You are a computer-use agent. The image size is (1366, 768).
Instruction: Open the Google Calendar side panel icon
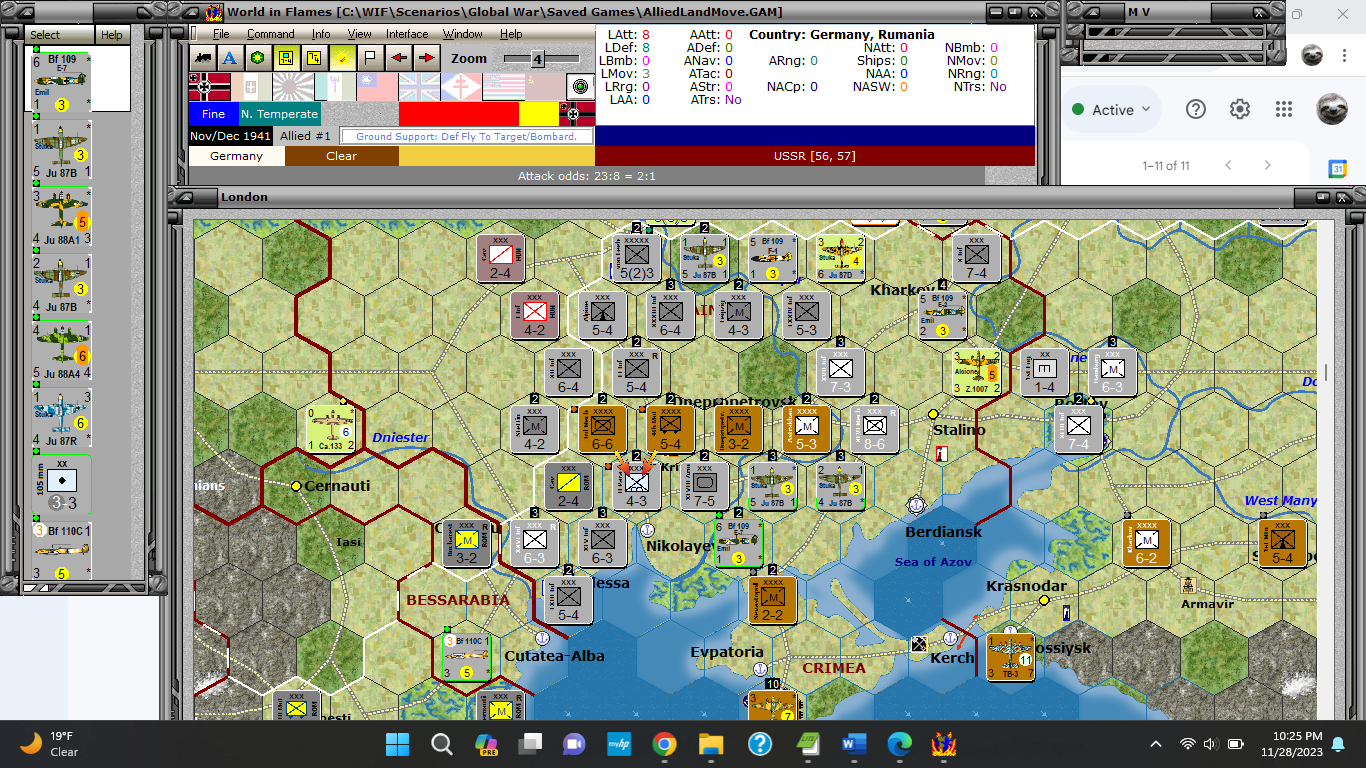1338,169
